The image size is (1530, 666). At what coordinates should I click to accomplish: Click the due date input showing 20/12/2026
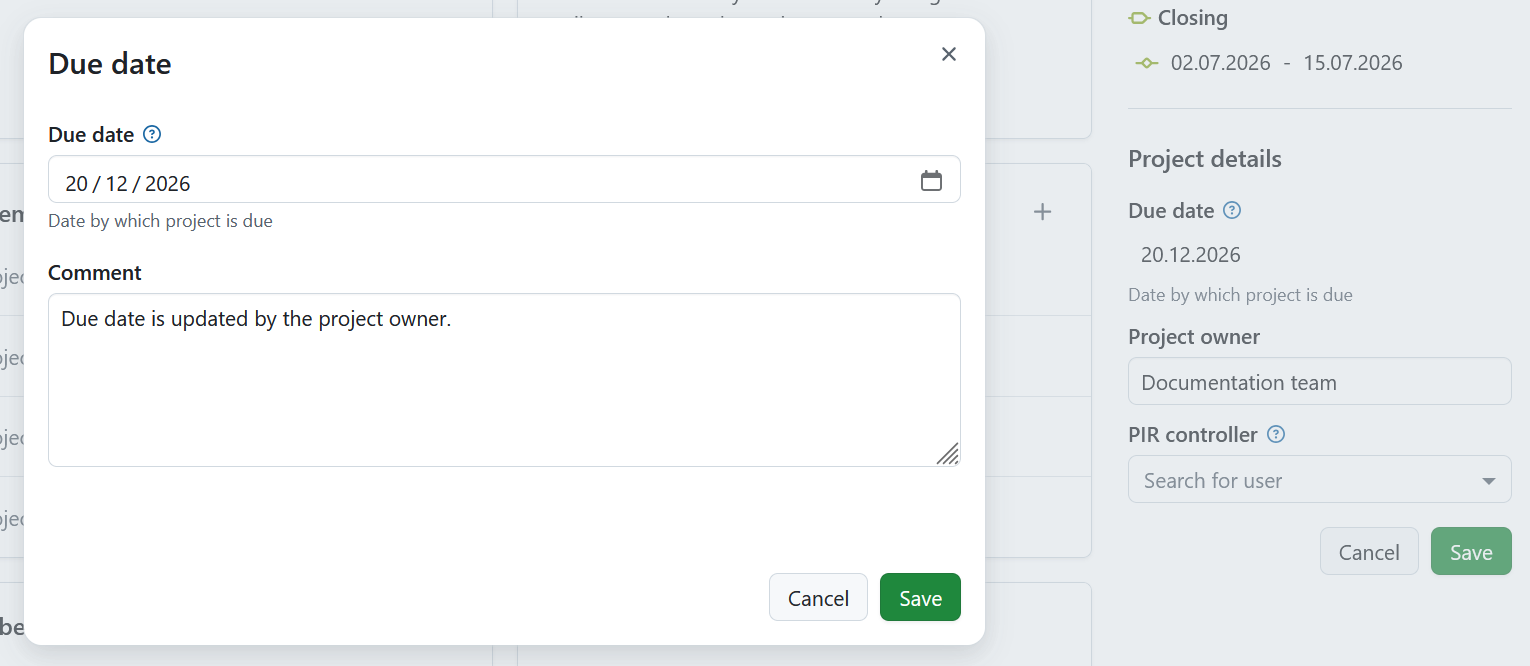click(400, 180)
